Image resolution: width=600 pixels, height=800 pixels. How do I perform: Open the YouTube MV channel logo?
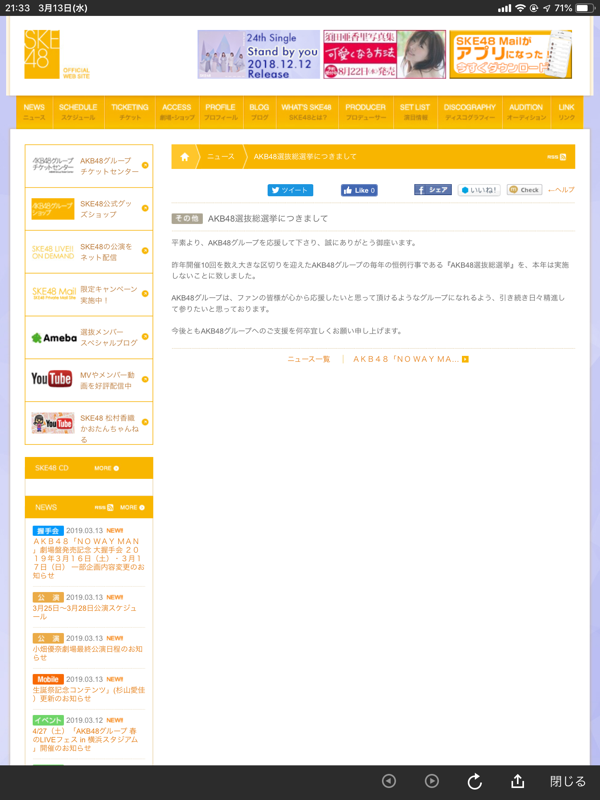[x=52, y=379]
